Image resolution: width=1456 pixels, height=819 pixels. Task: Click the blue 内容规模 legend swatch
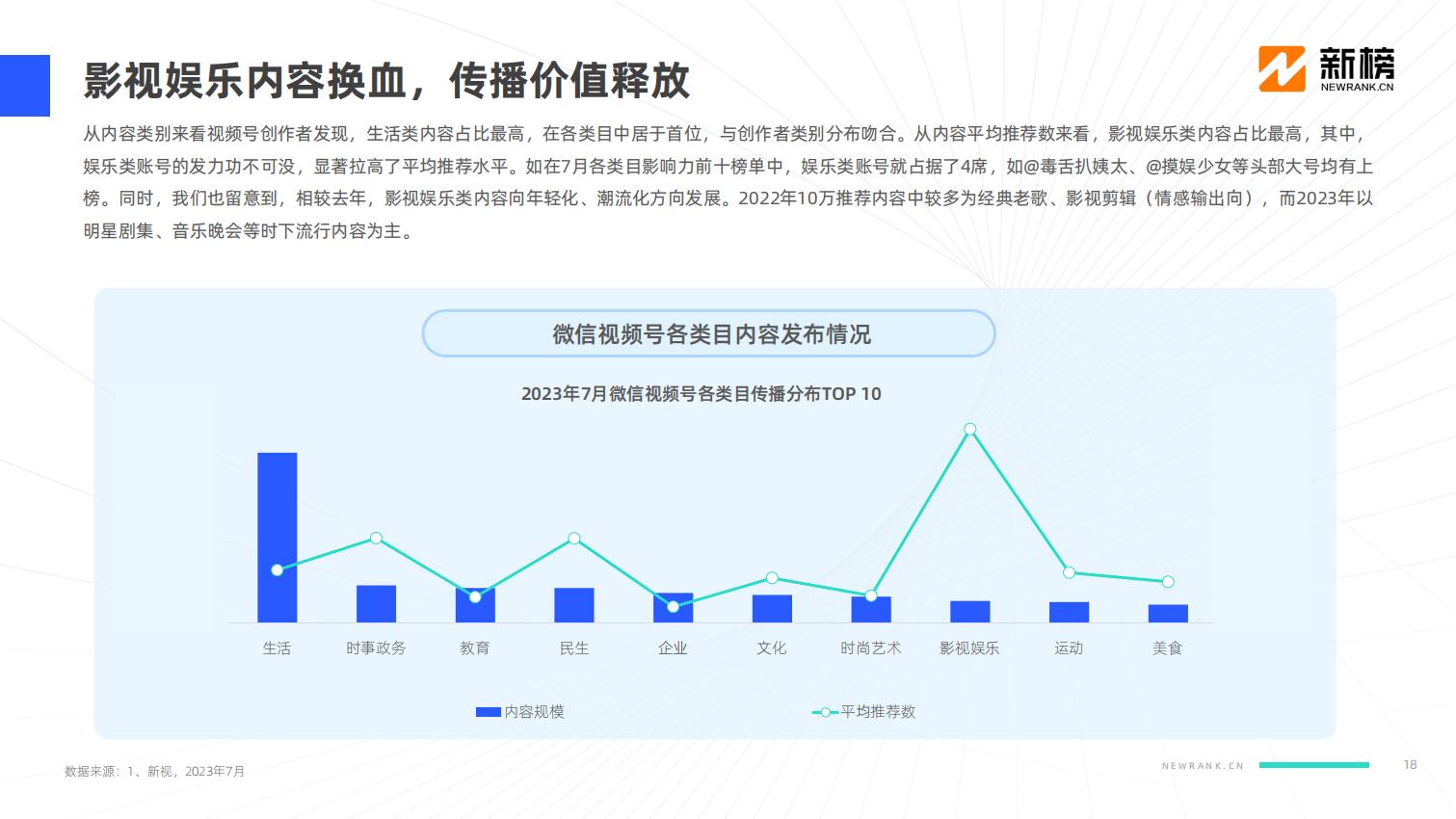coord(489,712)
